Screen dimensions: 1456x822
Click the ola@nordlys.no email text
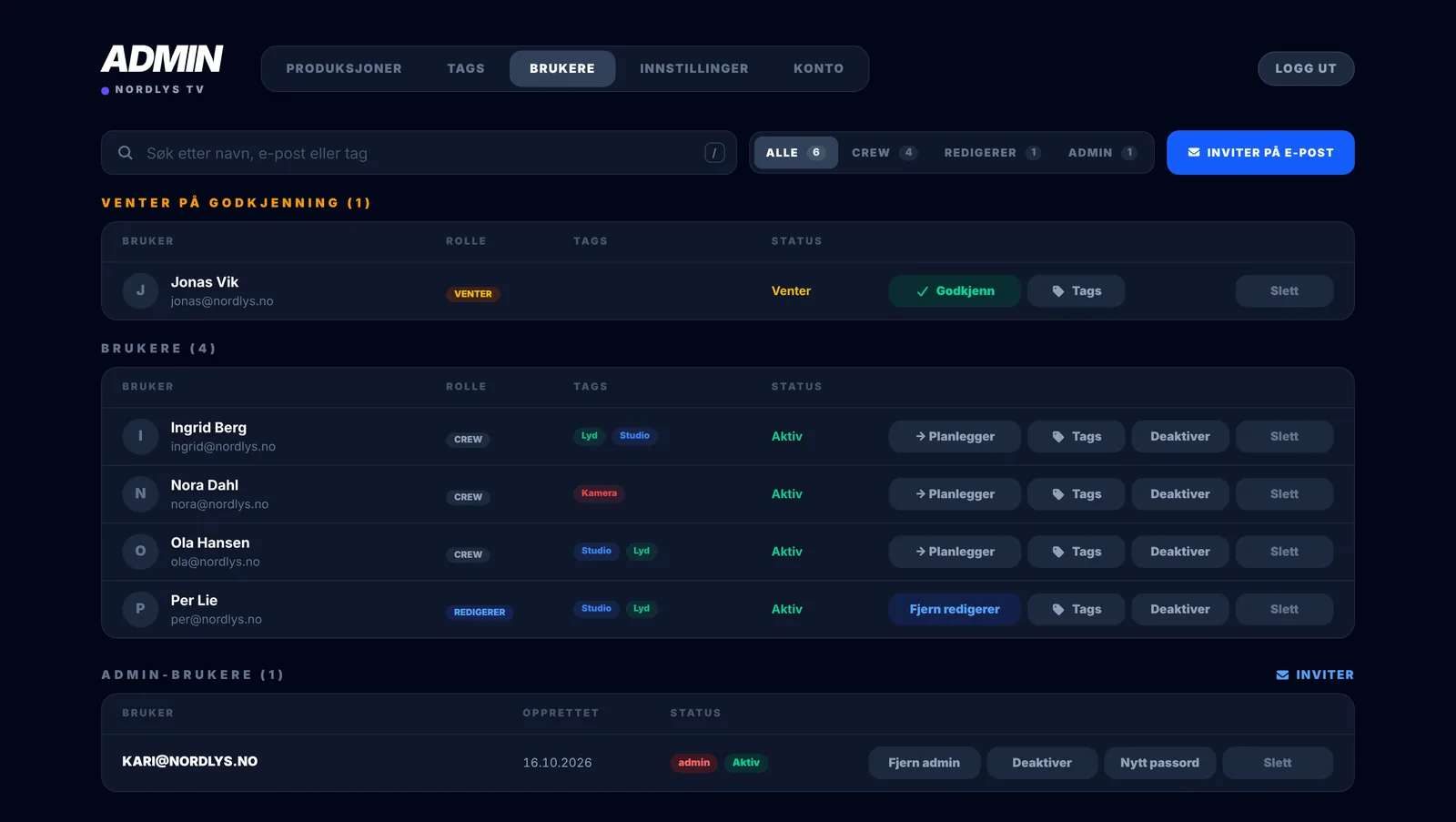click(216, 562)
